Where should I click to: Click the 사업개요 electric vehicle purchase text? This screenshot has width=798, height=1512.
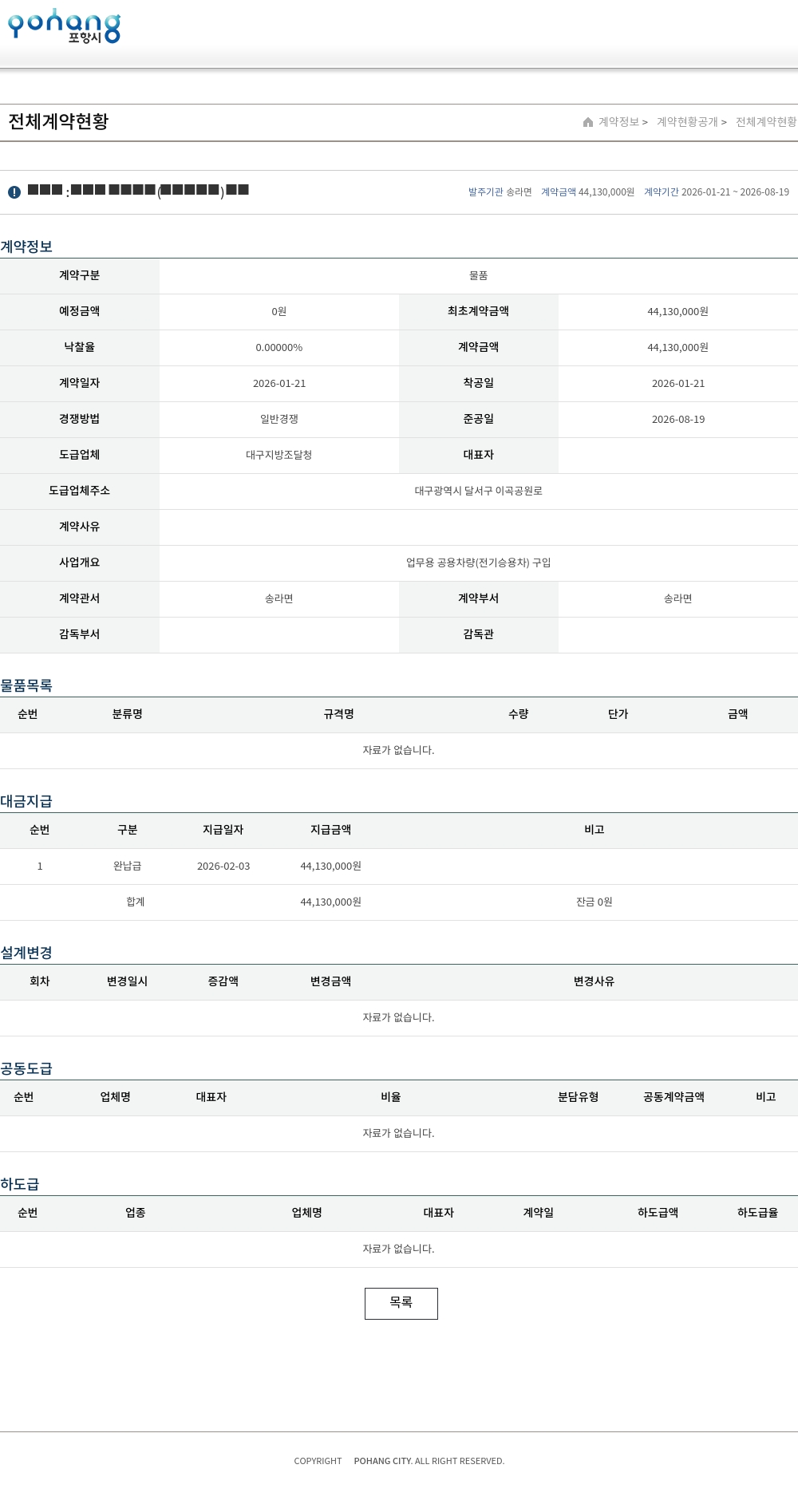click(478, 563)
